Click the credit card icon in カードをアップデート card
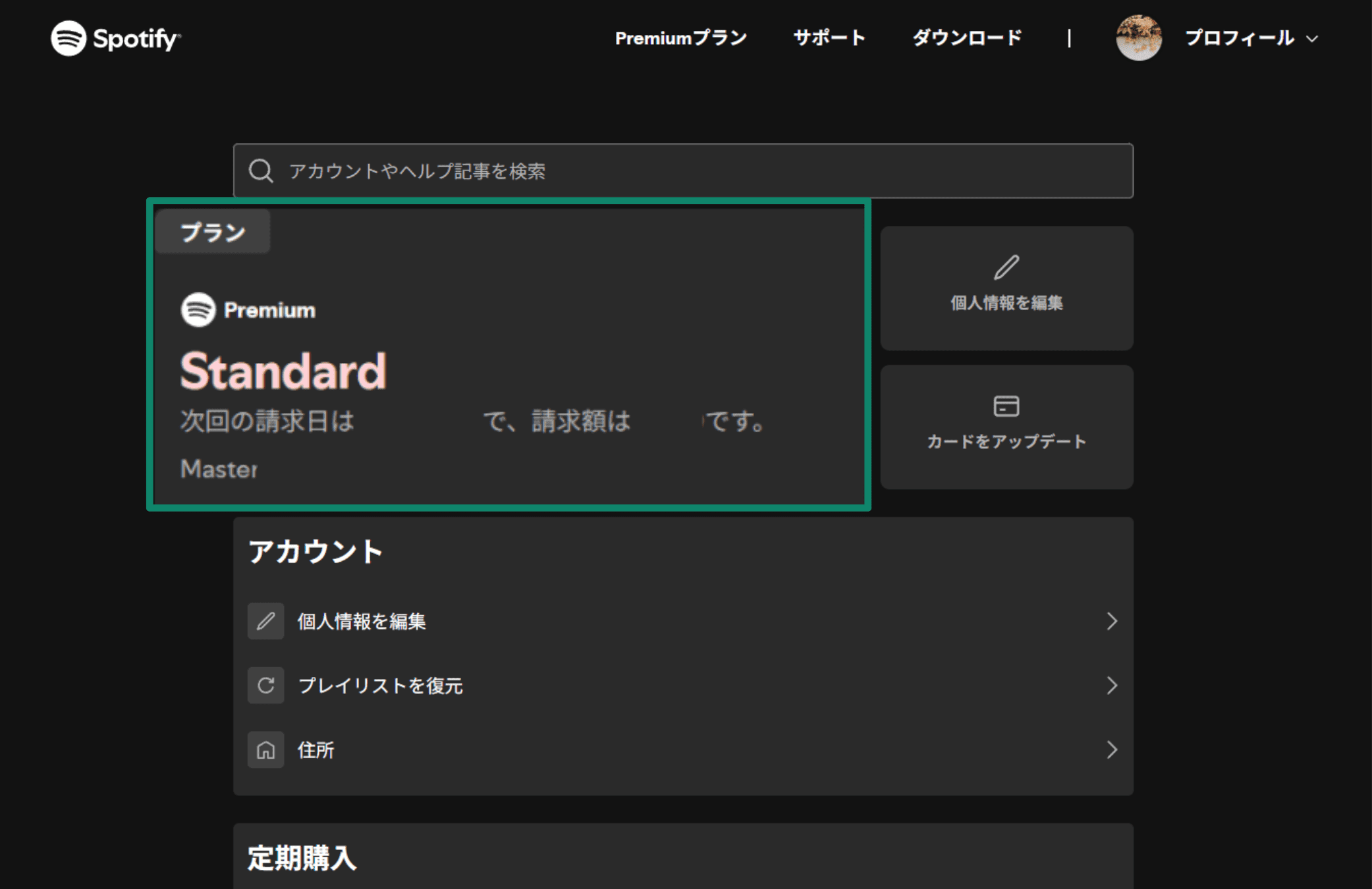Screen dimensions: 1372x889 pos(1006,406)
